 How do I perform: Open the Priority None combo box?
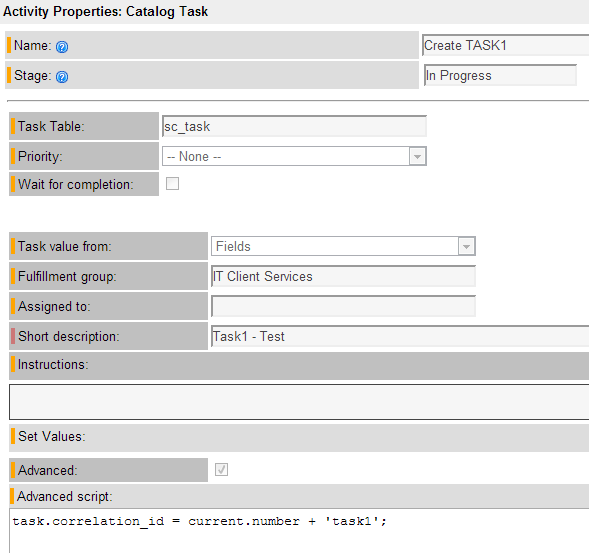pos(294,156)
